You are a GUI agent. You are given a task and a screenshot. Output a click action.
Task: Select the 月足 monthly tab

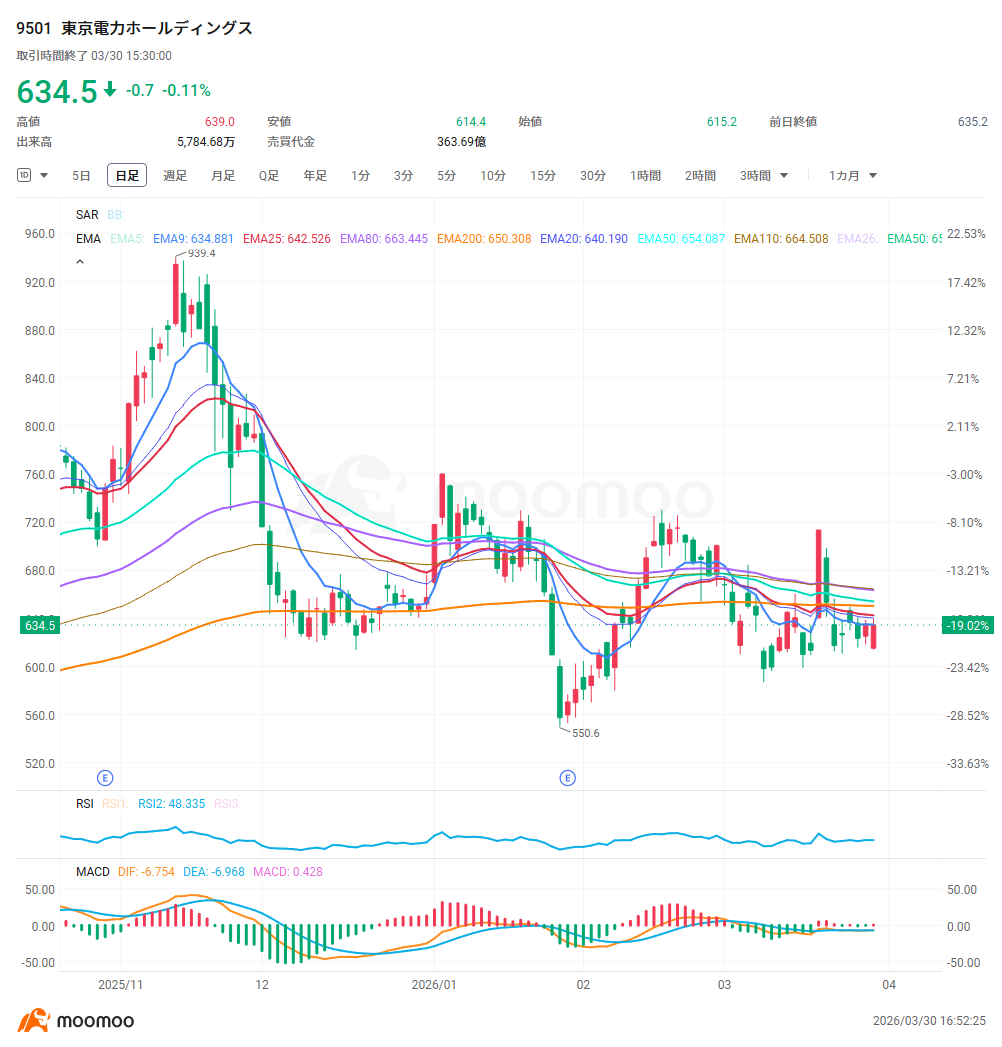(223, 176)
